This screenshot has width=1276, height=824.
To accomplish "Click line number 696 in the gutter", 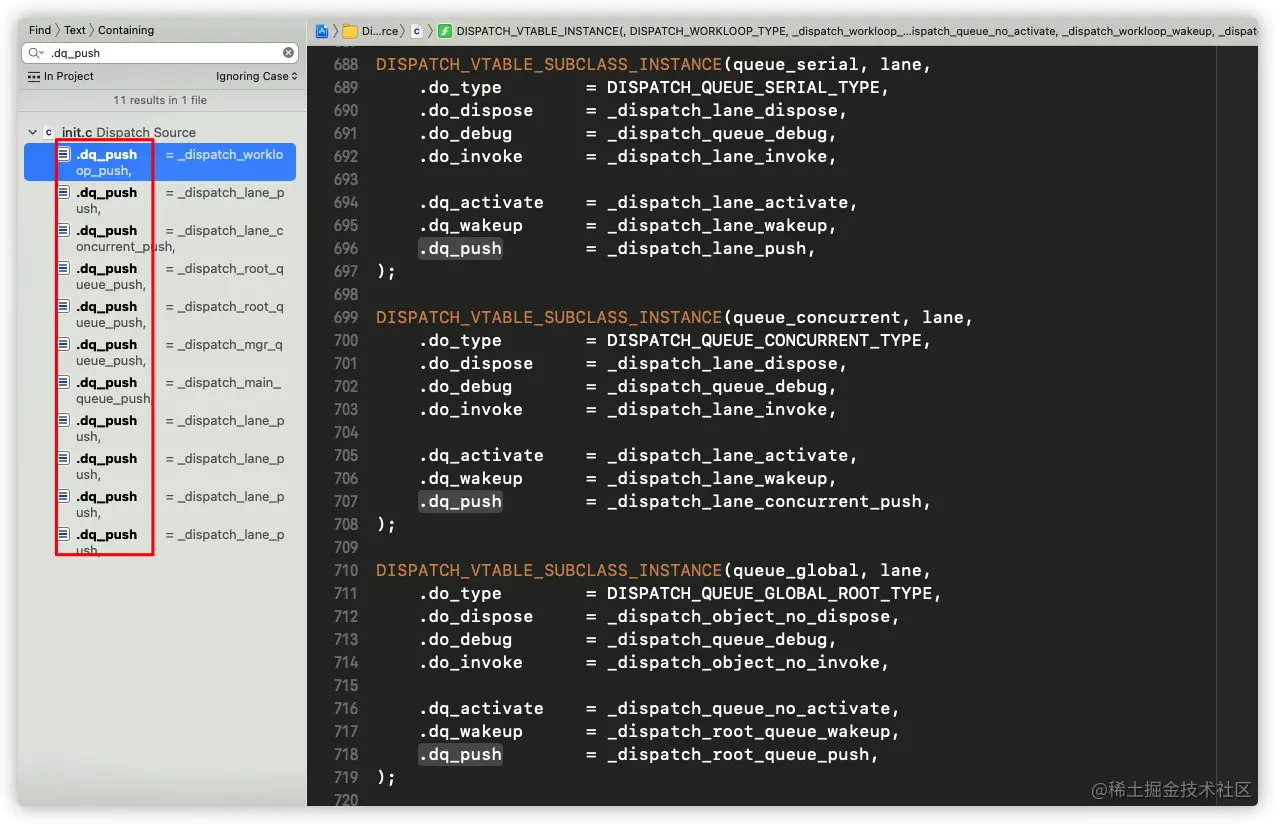I will [346, 249].
